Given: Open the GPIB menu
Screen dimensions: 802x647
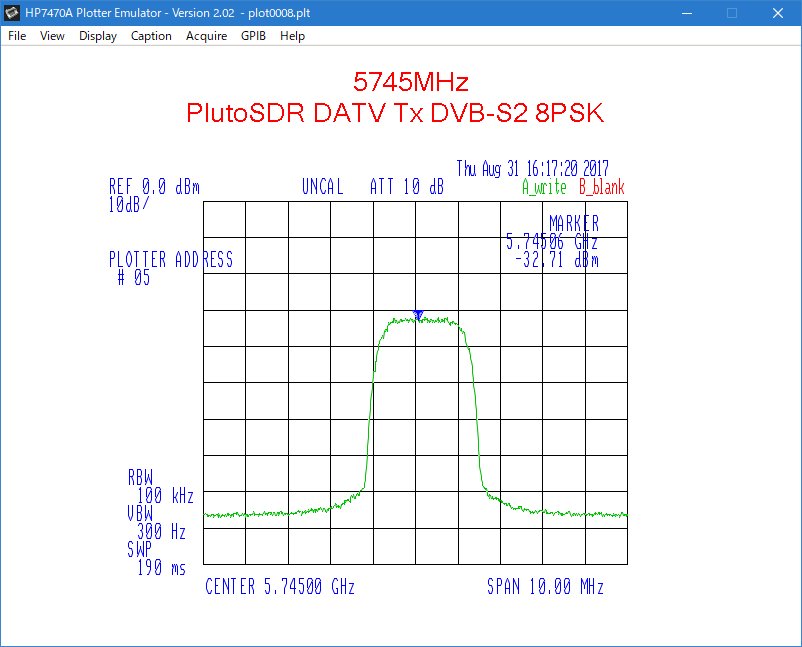Looking at the screenshot, I should 253,36.
